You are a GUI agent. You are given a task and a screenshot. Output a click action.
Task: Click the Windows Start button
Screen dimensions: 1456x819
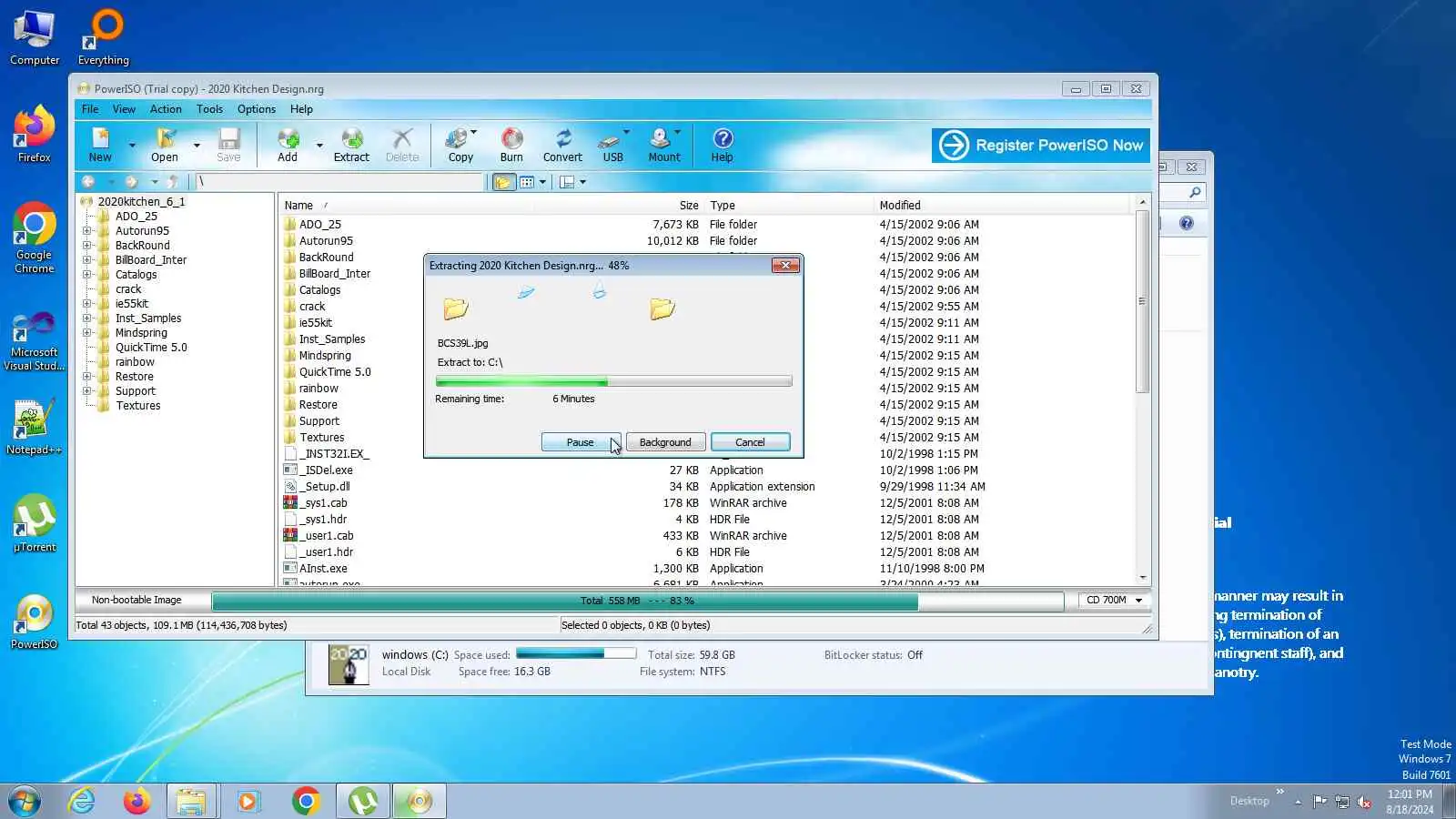pos(25,801)
